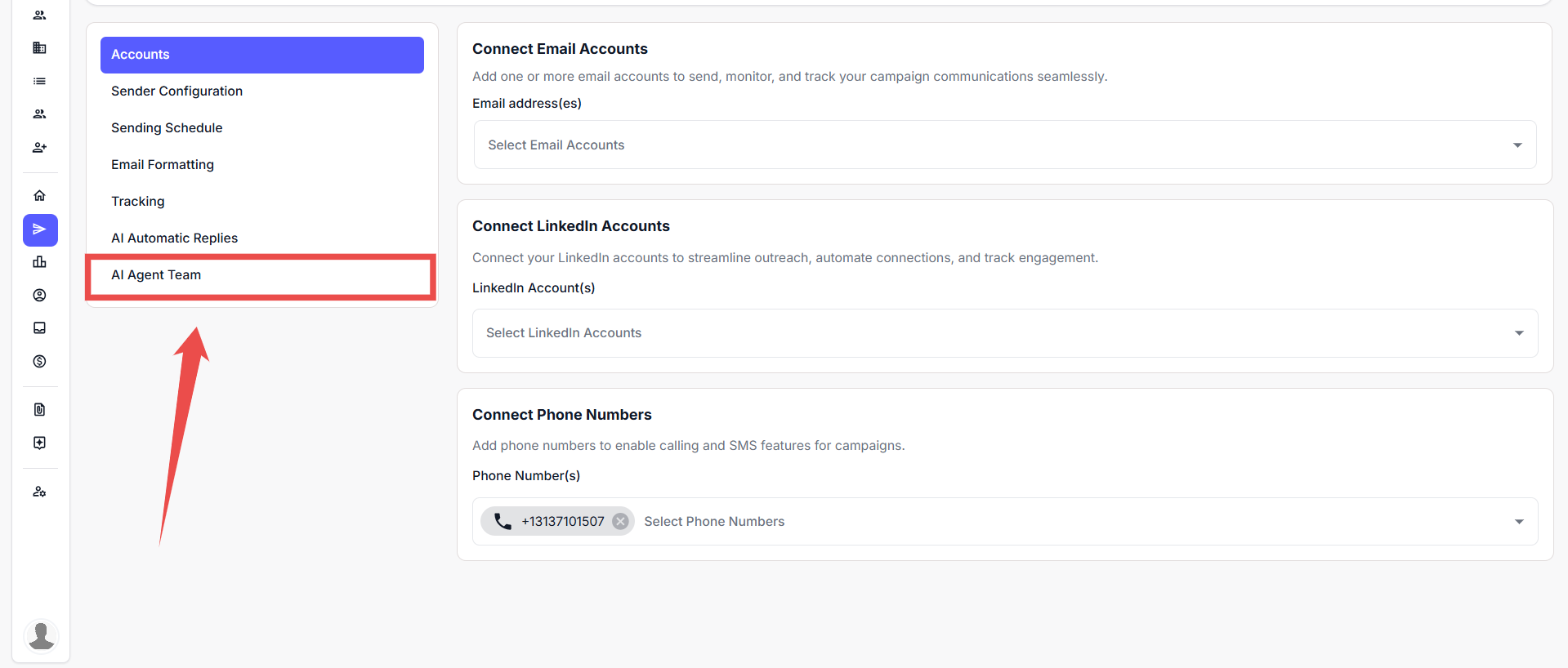Select the Accounts settings tab
This screenshot has width=1568, height=668.
(261, 55)
